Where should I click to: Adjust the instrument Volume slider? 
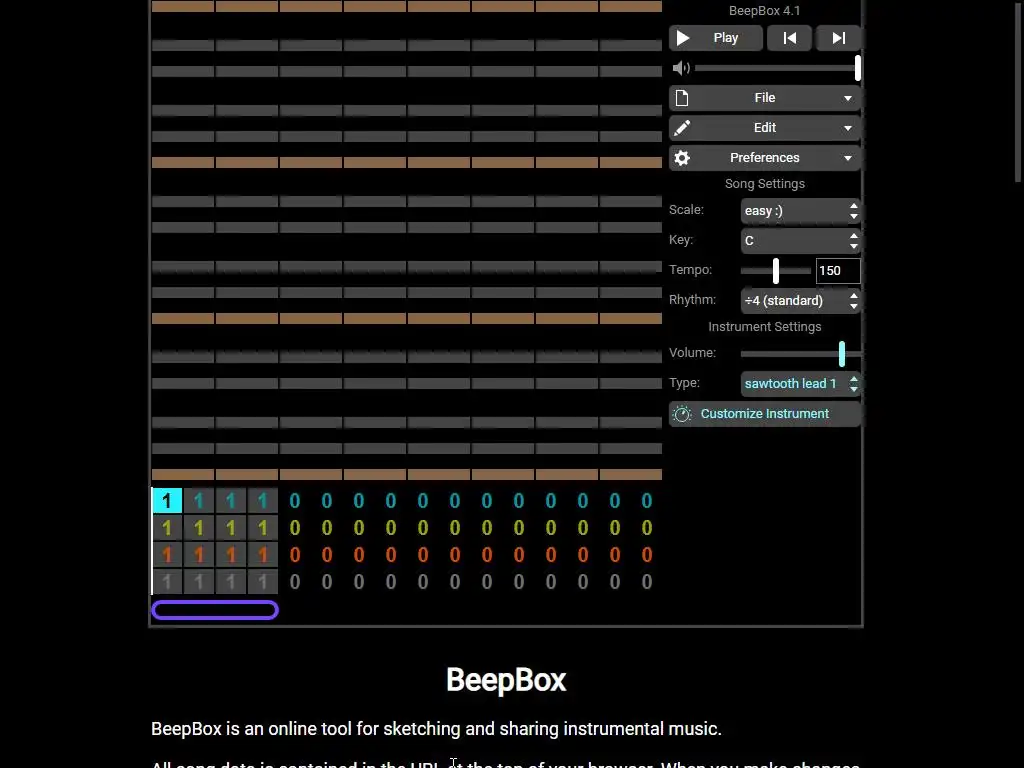coord(801,353)
